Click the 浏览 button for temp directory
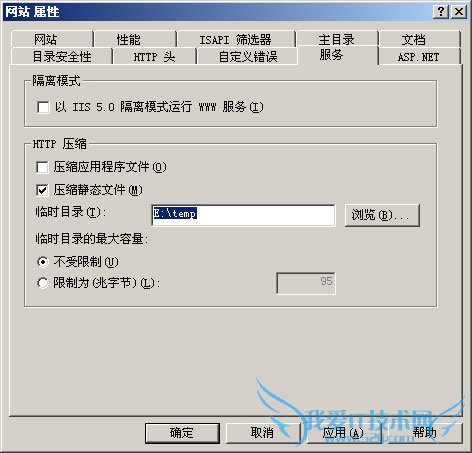The image size is (472, 453). coord(382,215)
